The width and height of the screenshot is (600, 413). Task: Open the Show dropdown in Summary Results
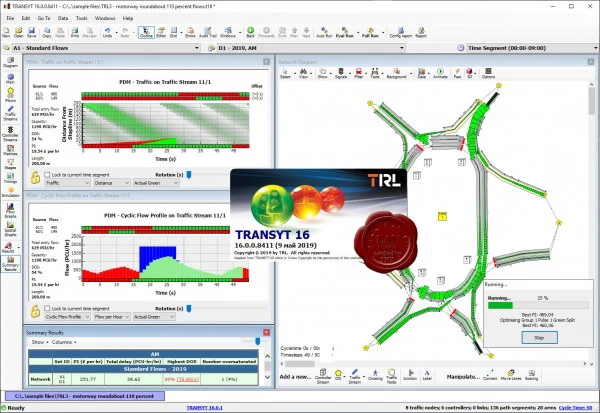[39, 342]
